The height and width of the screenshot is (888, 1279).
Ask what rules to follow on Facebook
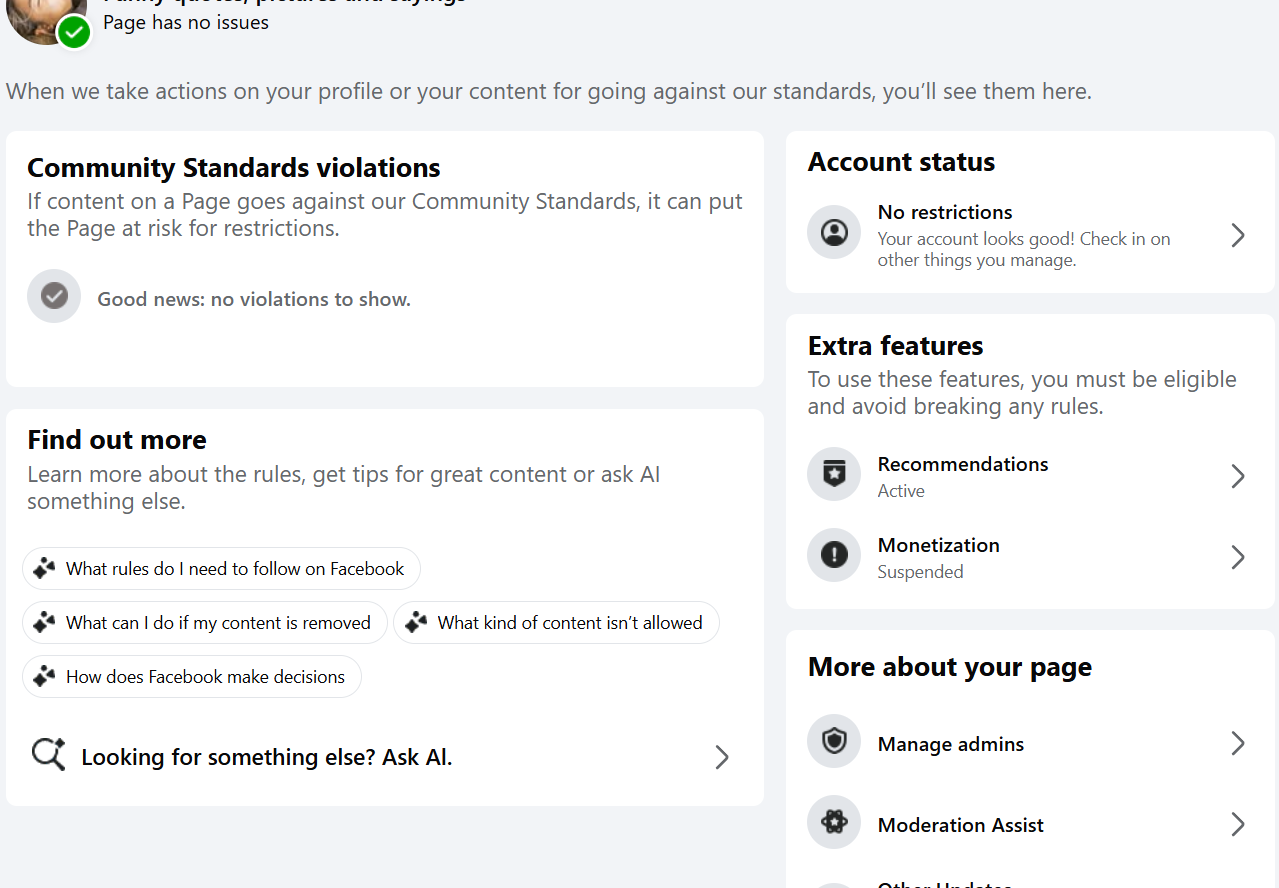coord(222,569)
